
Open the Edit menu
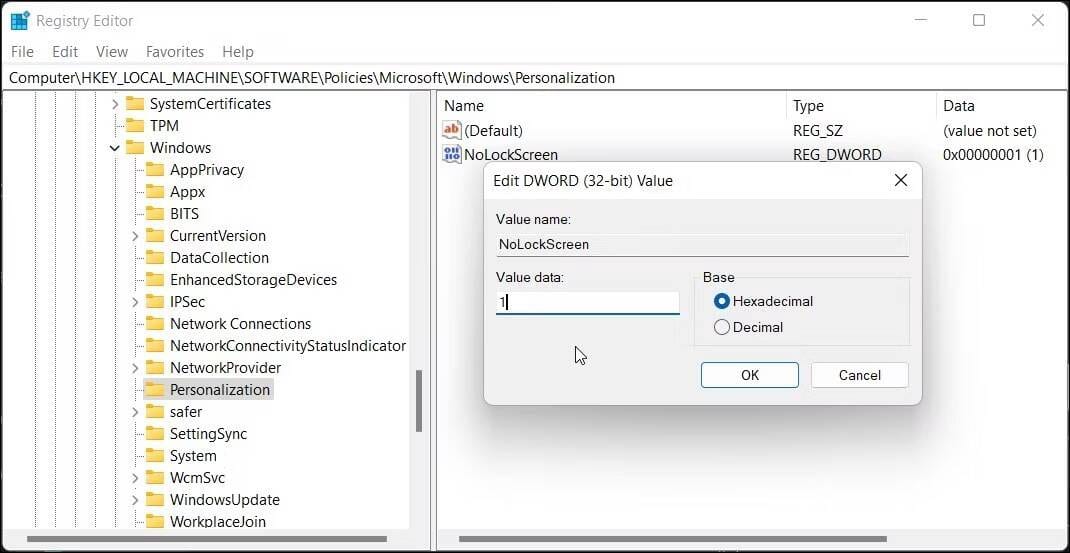pos(65,51)
